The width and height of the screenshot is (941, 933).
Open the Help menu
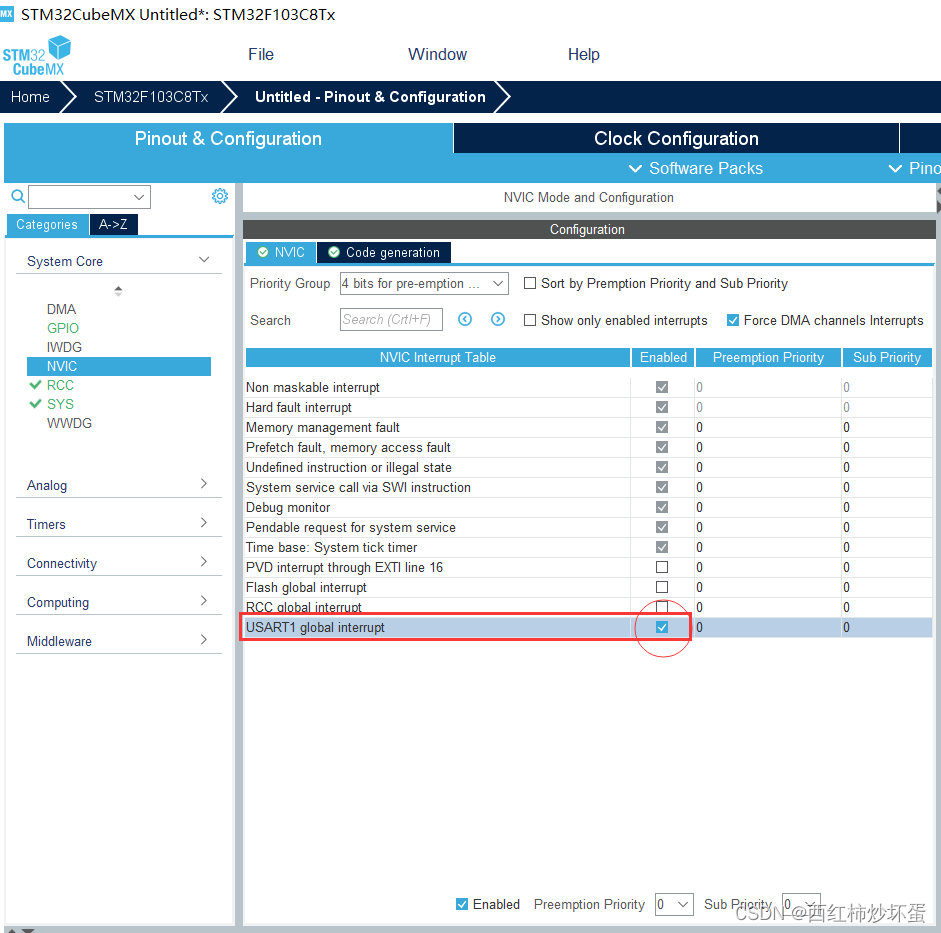584,55
